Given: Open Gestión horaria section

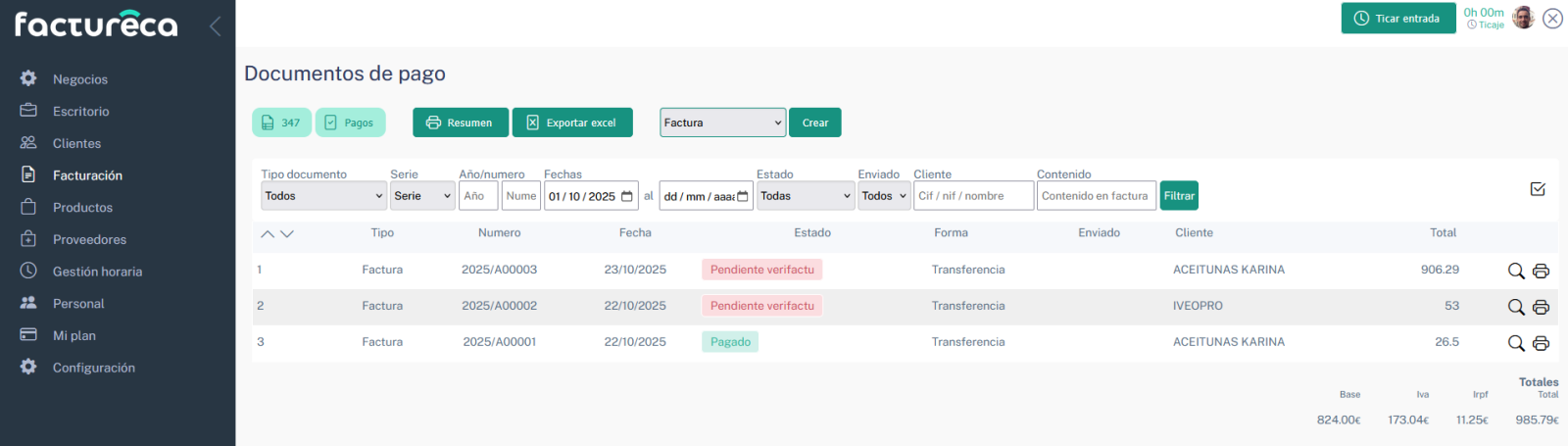Looking at the screenshot, I should pyautogui.click(x=97, y=272).
